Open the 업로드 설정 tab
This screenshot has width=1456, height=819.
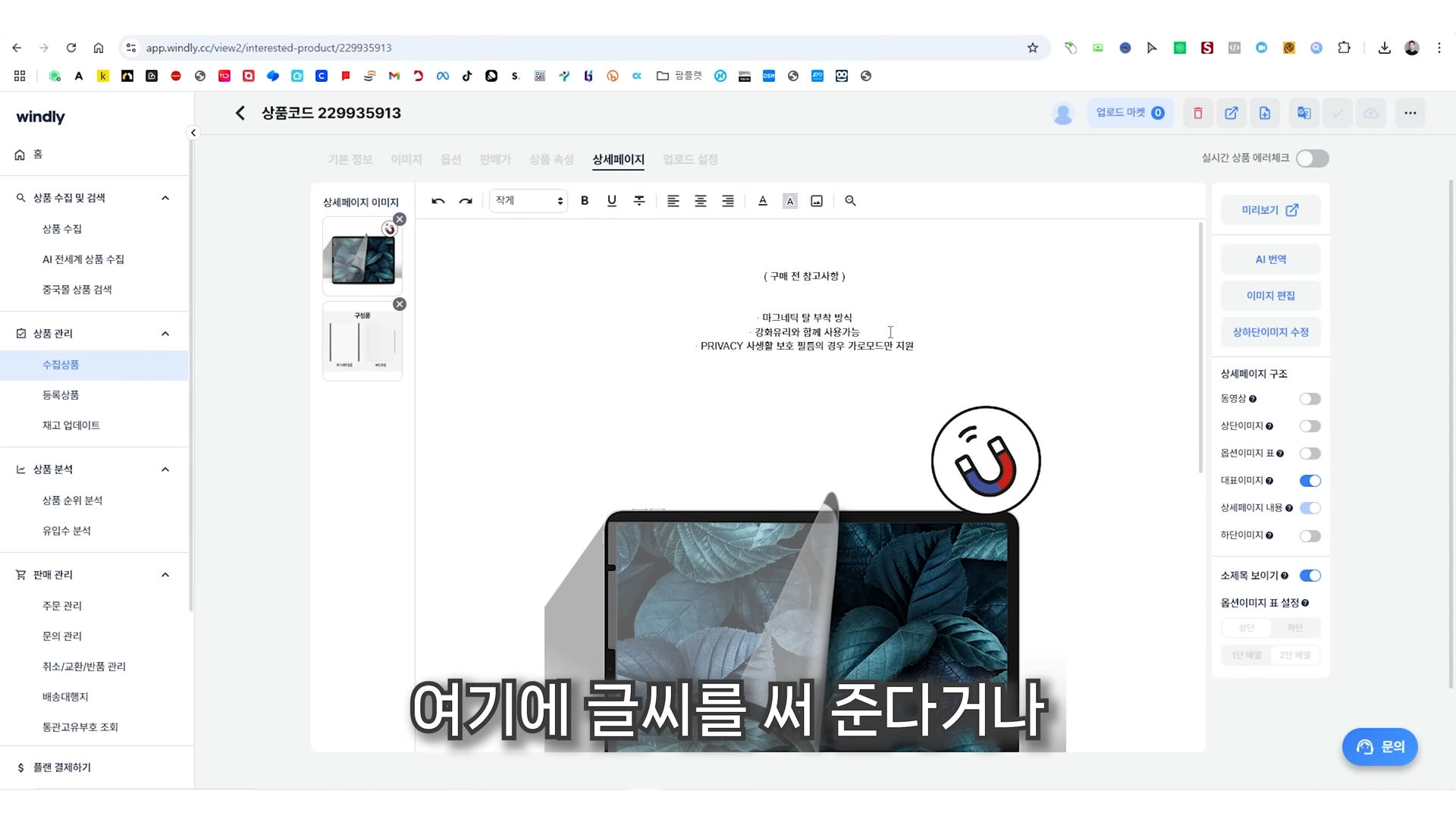pyautogui.click(x=689, y=160)
